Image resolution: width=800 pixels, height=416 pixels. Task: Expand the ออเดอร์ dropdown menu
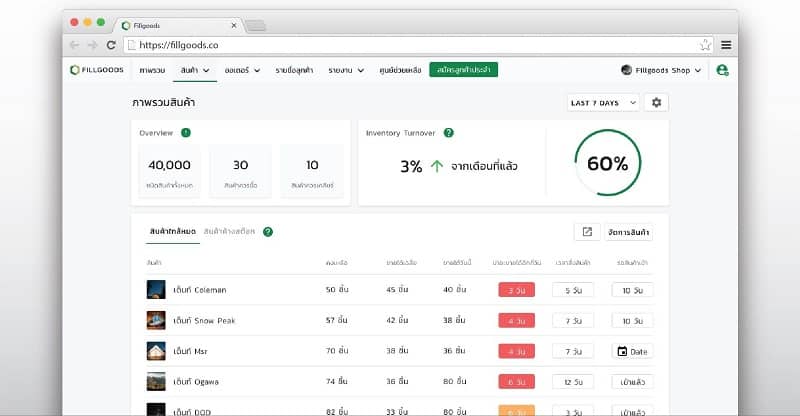[242, 70]
